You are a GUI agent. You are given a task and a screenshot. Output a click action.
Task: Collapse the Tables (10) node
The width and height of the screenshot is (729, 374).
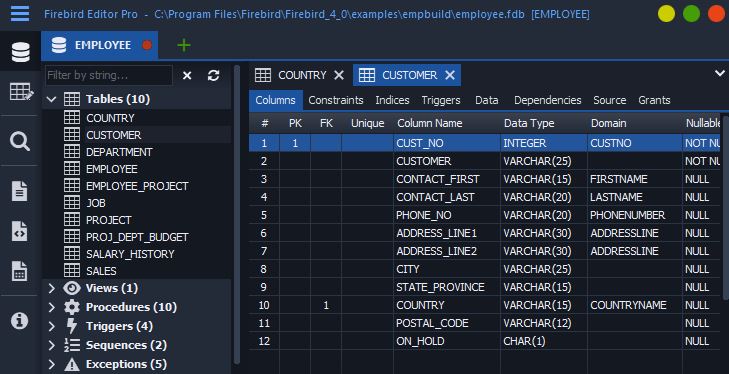(52, 99)
